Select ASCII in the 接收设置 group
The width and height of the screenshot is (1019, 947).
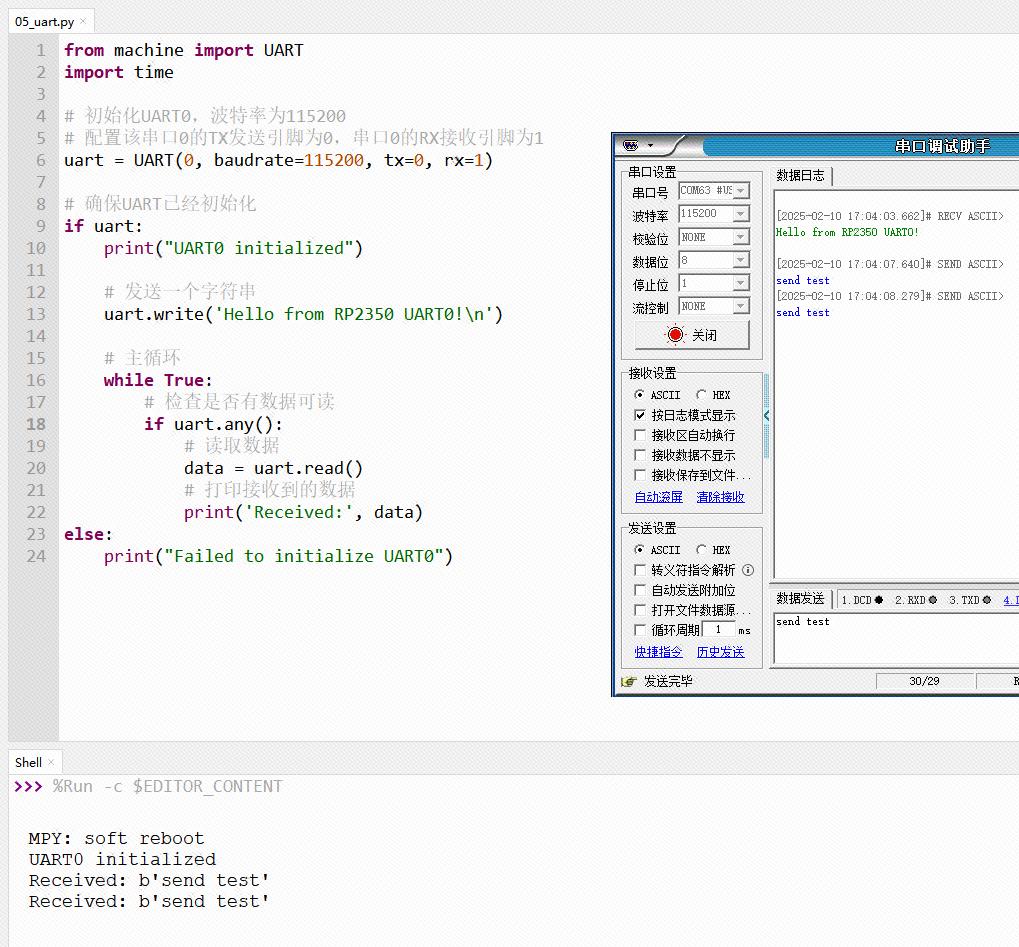point(639,395)
